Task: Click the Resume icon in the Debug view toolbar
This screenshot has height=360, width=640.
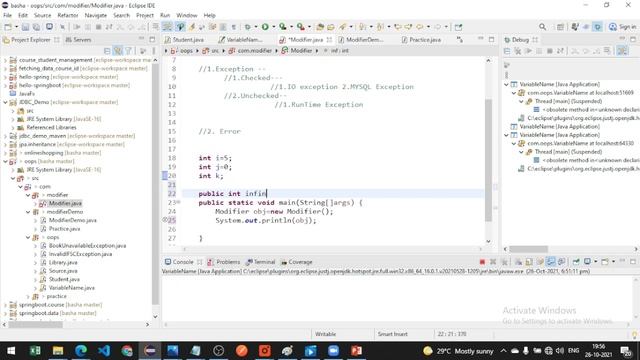Action: point(528,51)
